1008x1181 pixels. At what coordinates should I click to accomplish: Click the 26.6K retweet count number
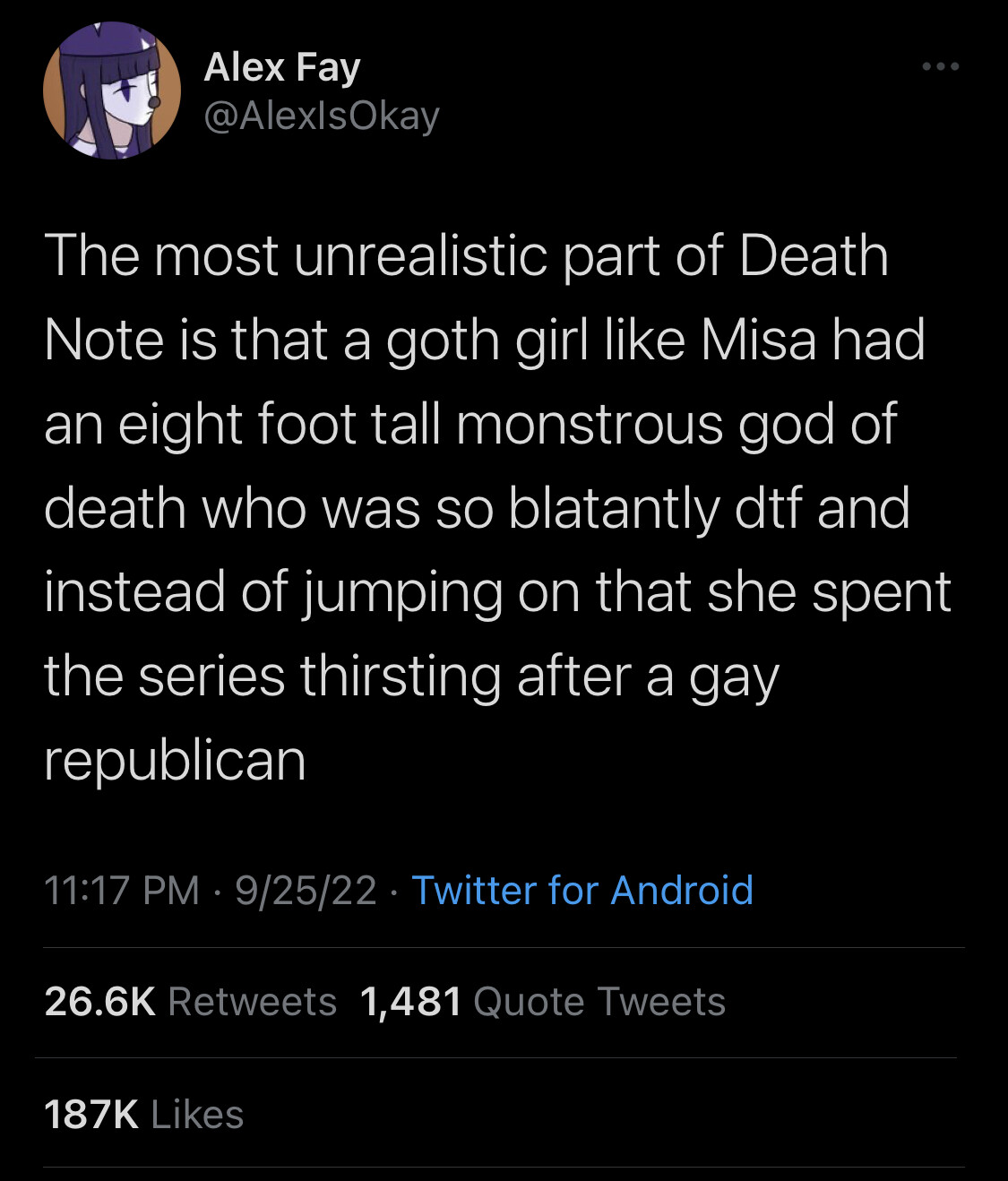tap(100, 1002)
